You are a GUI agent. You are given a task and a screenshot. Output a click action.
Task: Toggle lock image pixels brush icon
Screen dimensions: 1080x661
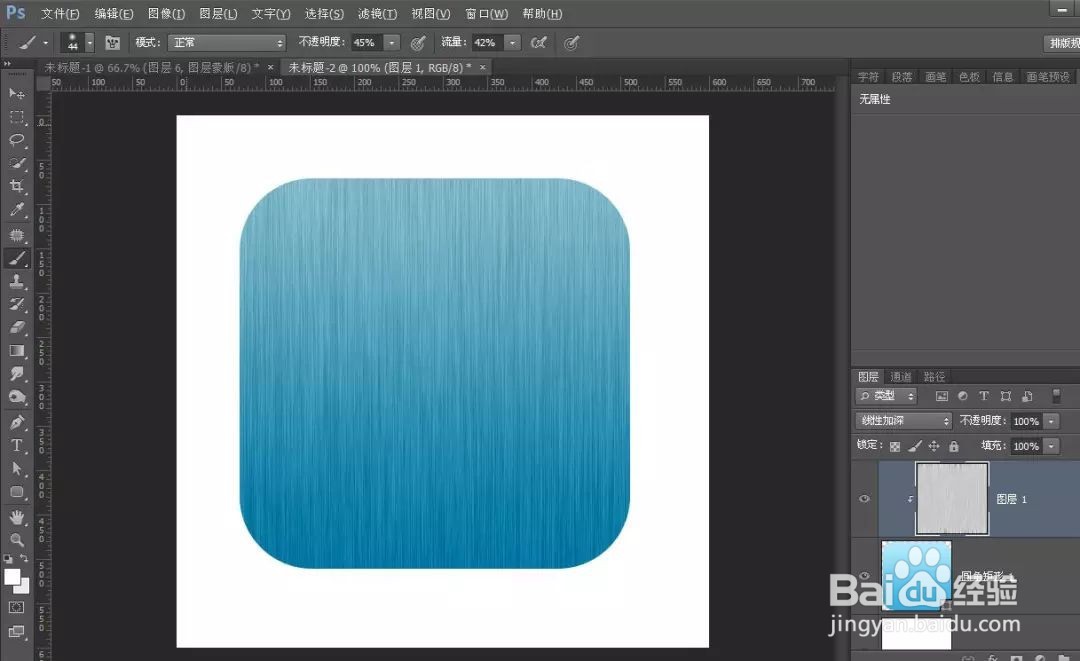[915, 446]
